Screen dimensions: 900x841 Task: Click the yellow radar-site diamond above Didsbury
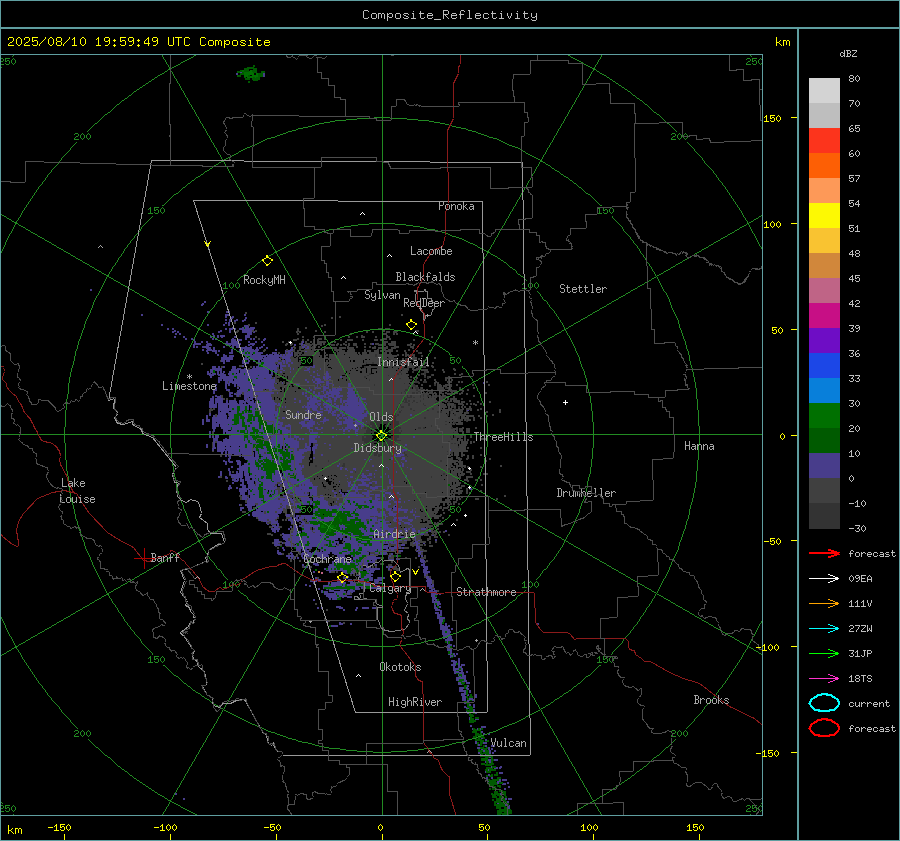tap(382, 436)
